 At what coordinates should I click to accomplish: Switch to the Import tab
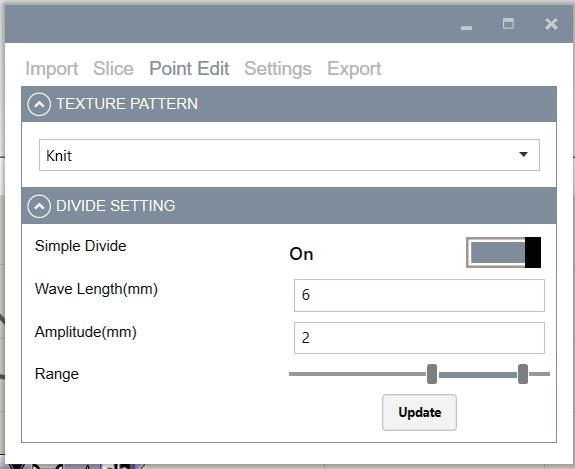coord(52,69)
